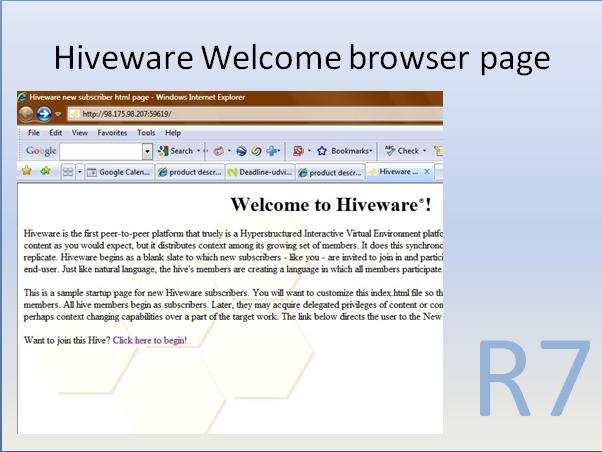The height and width of the screenshot is (452, 602).
Task: Click the green-orange swirl toolbar icon
Action: pyautogui.click(x=256, y=151)
